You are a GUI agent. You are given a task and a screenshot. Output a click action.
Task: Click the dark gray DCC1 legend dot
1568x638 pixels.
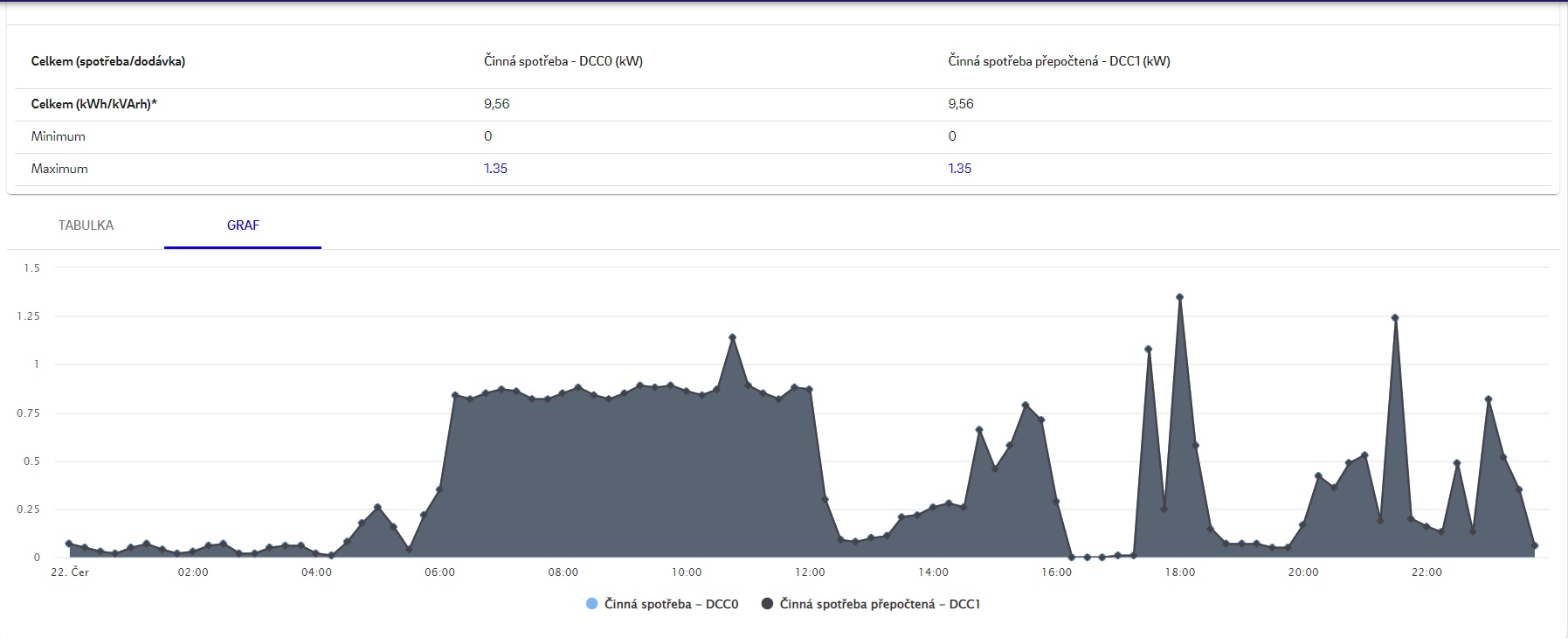pos(768,604)
